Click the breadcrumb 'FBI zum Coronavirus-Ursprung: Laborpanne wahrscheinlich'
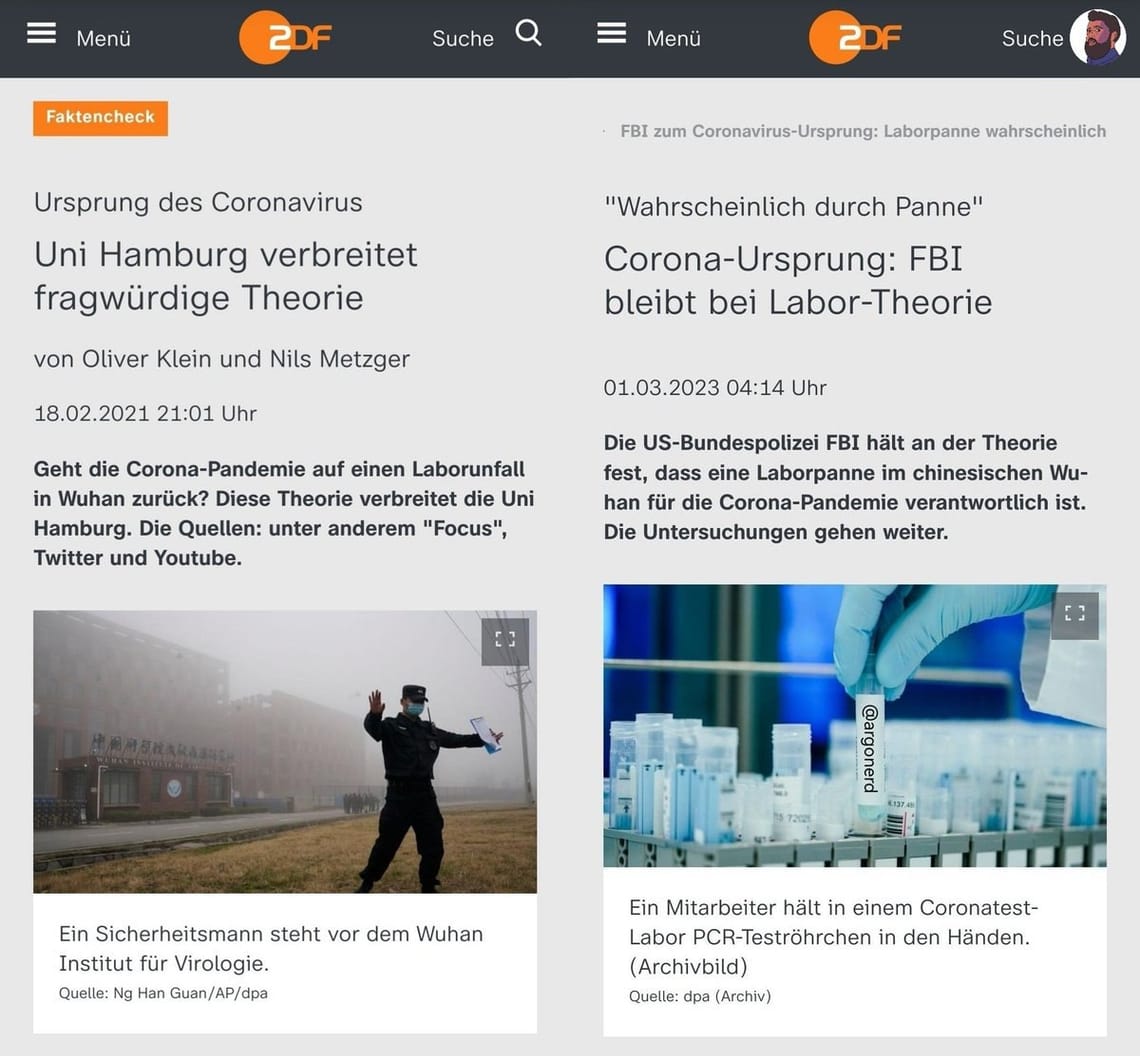Viewport: 1140px width, 1056px height. click(x=861, y=131)
